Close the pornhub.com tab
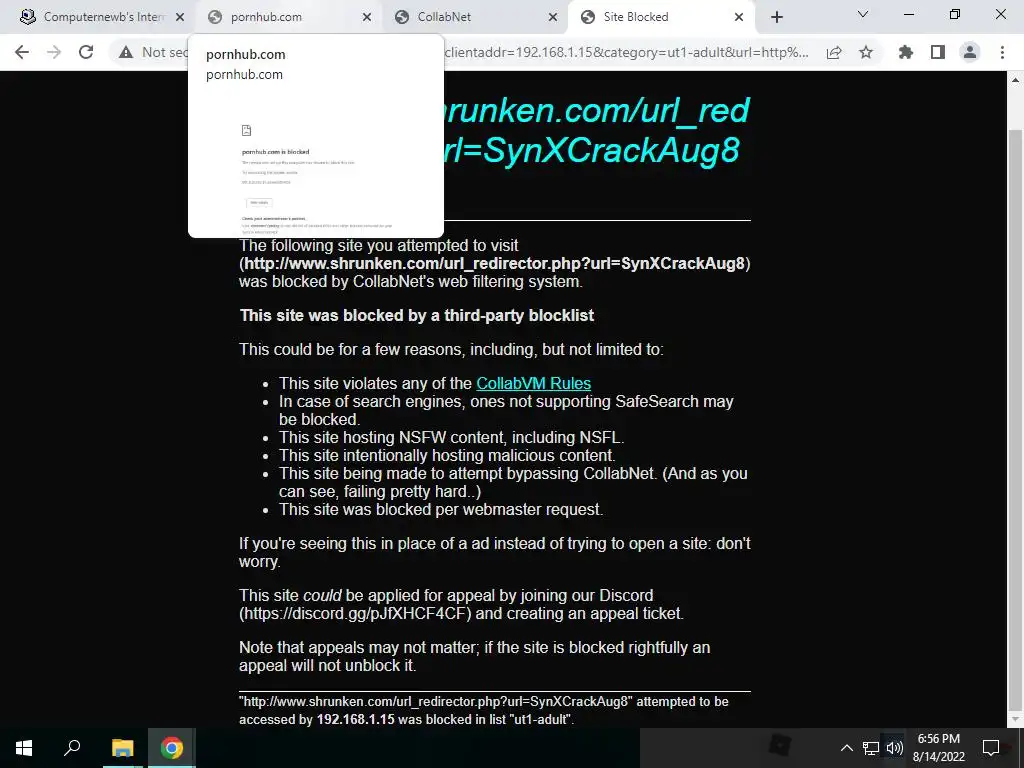Viewport: 1024px width, 768px height. [x=366, y=17]
